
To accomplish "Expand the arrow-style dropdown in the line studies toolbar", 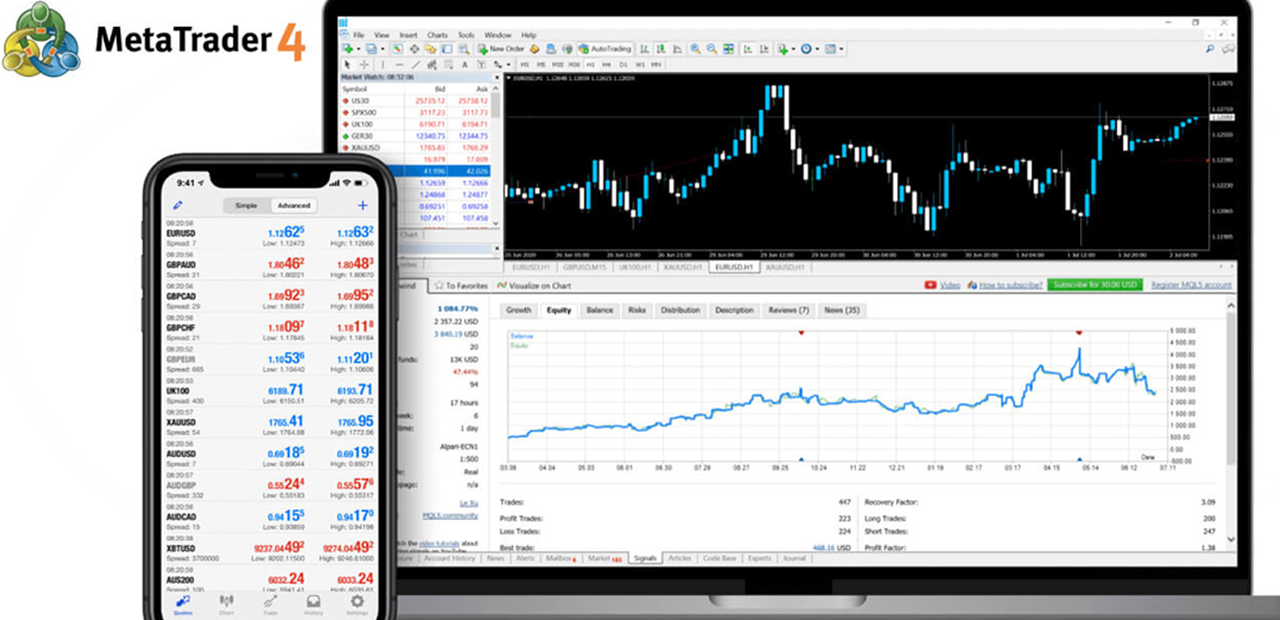I will coord(506,63).
